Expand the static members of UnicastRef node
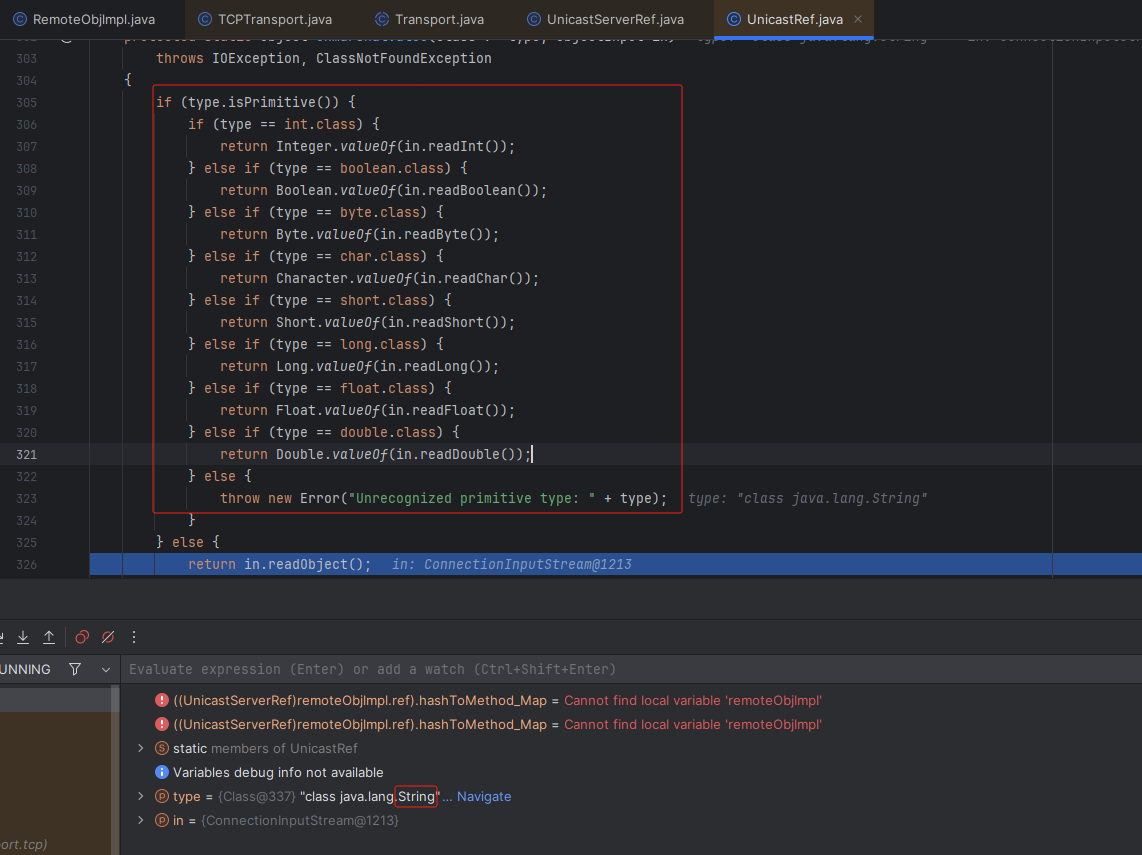This screenshot has width=1142, height=855. pyautogui.click(x=140, y=748)
